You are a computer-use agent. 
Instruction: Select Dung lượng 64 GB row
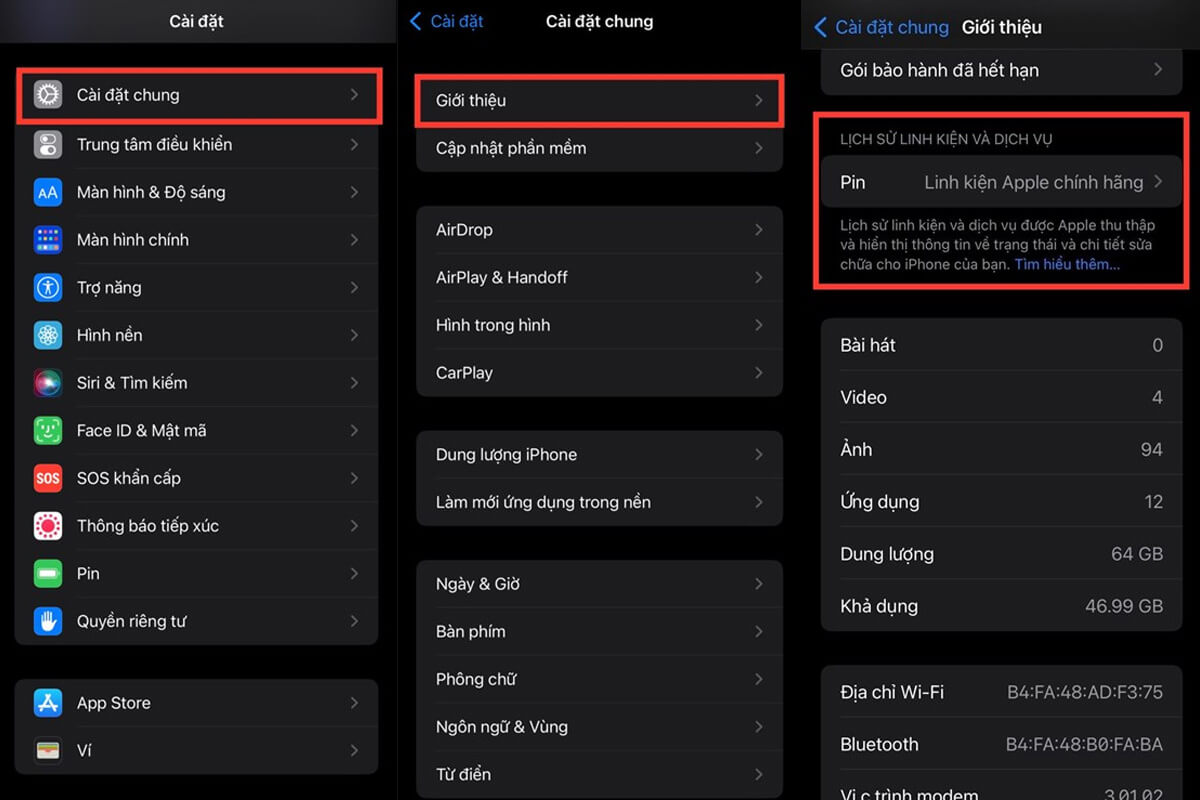pos(1001,554)
